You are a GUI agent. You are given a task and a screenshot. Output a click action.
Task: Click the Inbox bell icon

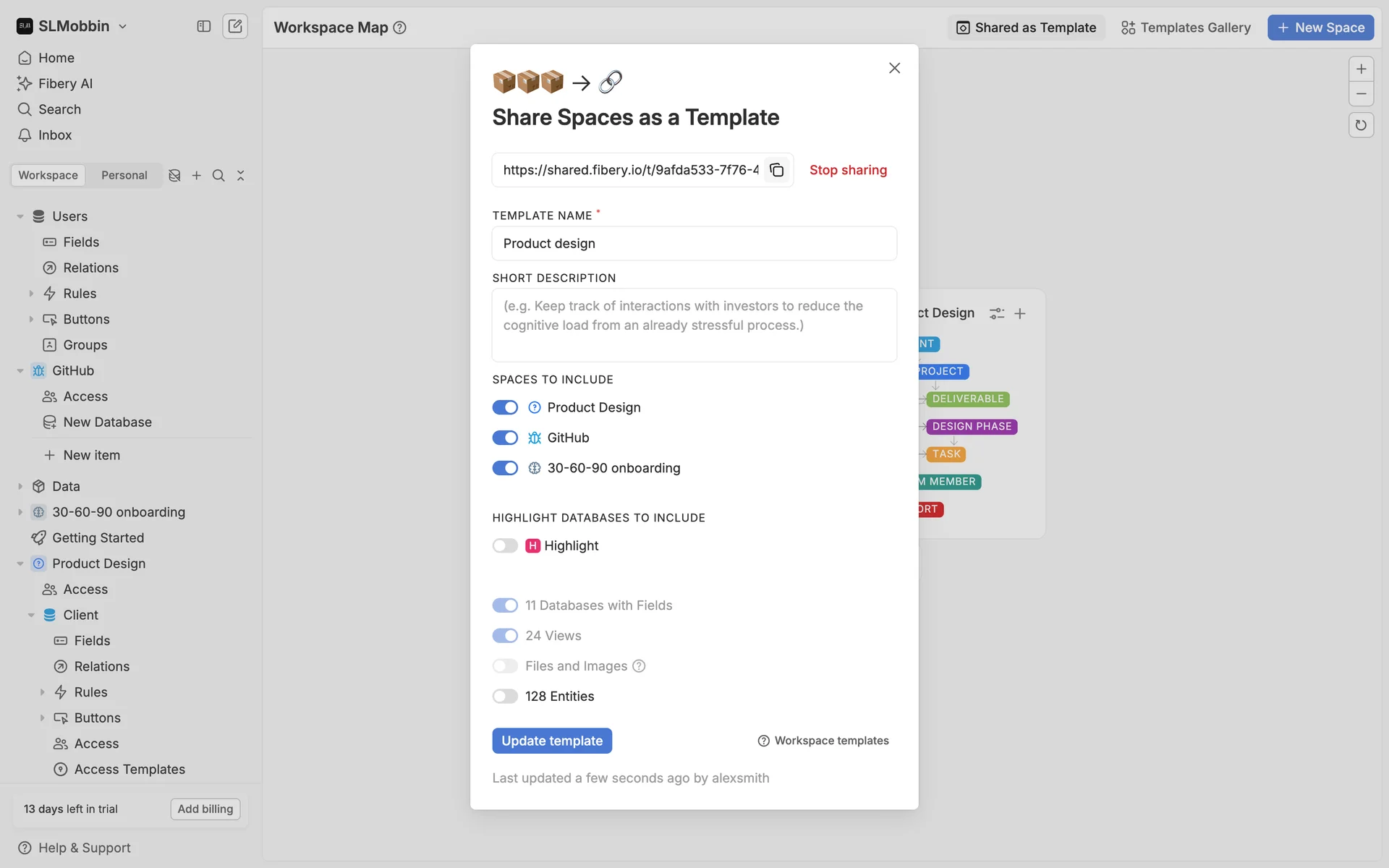coord(25,135)
